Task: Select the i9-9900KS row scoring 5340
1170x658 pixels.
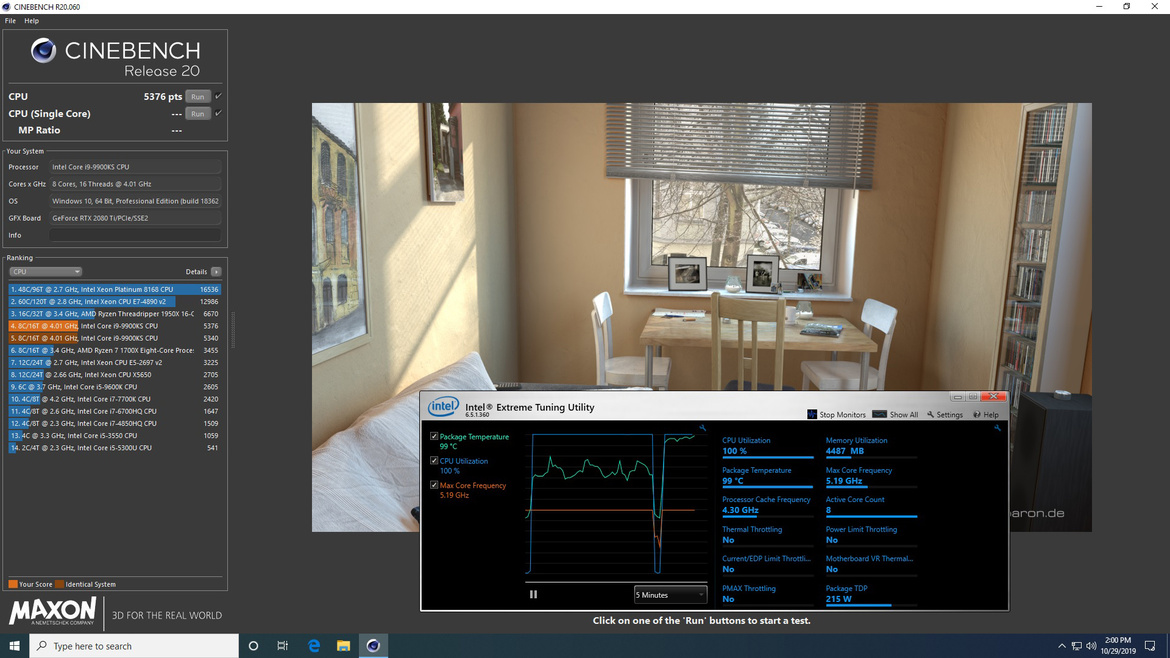Action: [114, 338]
